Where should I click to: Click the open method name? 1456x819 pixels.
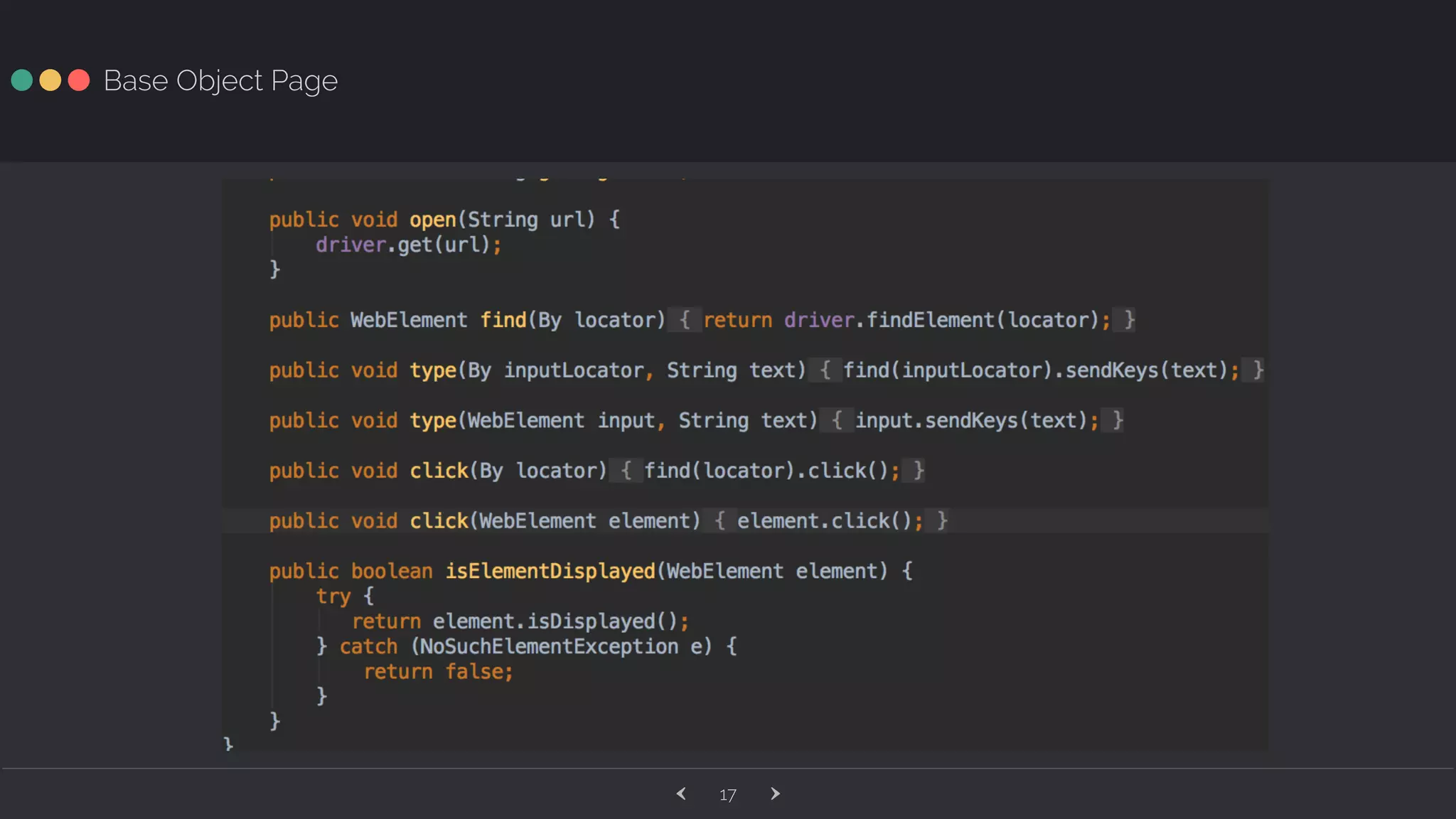tap(432, 220)
